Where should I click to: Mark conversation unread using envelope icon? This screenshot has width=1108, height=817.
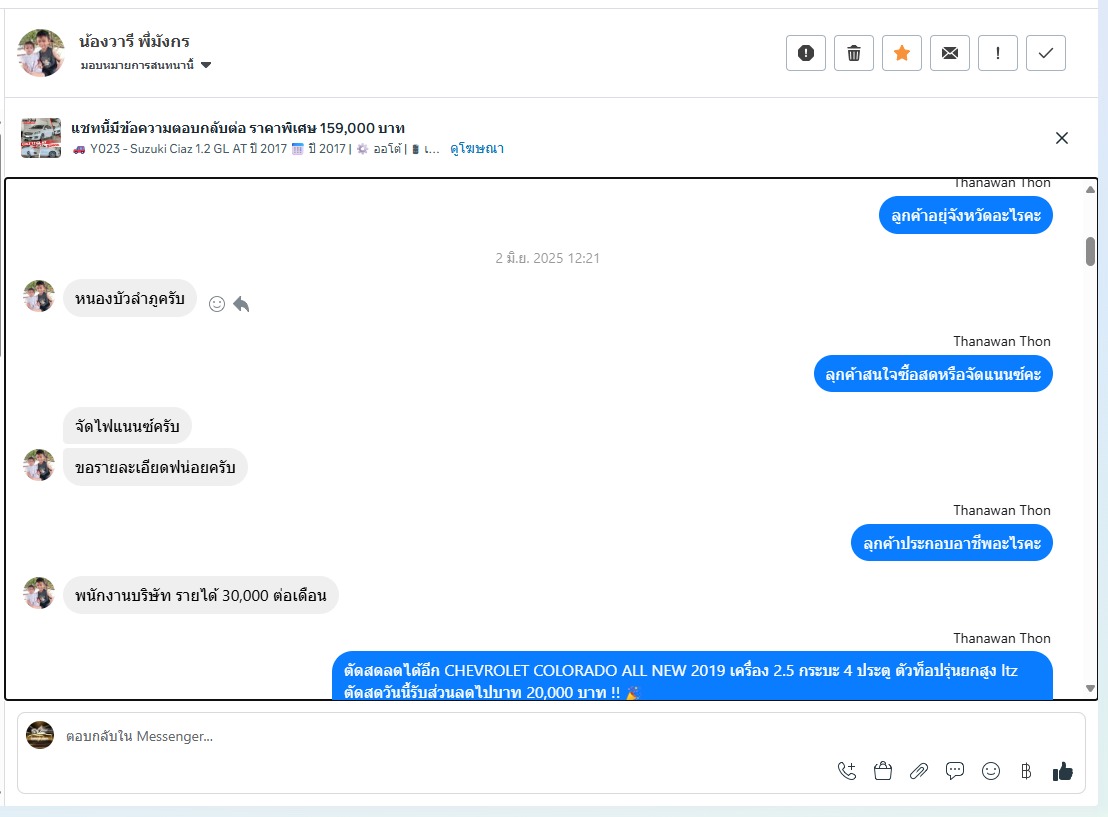click(x=950, y=53)
